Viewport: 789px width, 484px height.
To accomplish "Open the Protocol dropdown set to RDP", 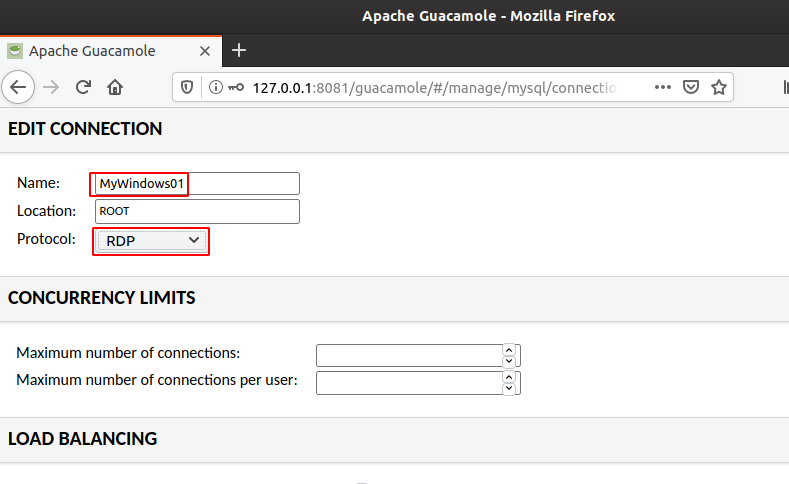I will tap(151, 241).
